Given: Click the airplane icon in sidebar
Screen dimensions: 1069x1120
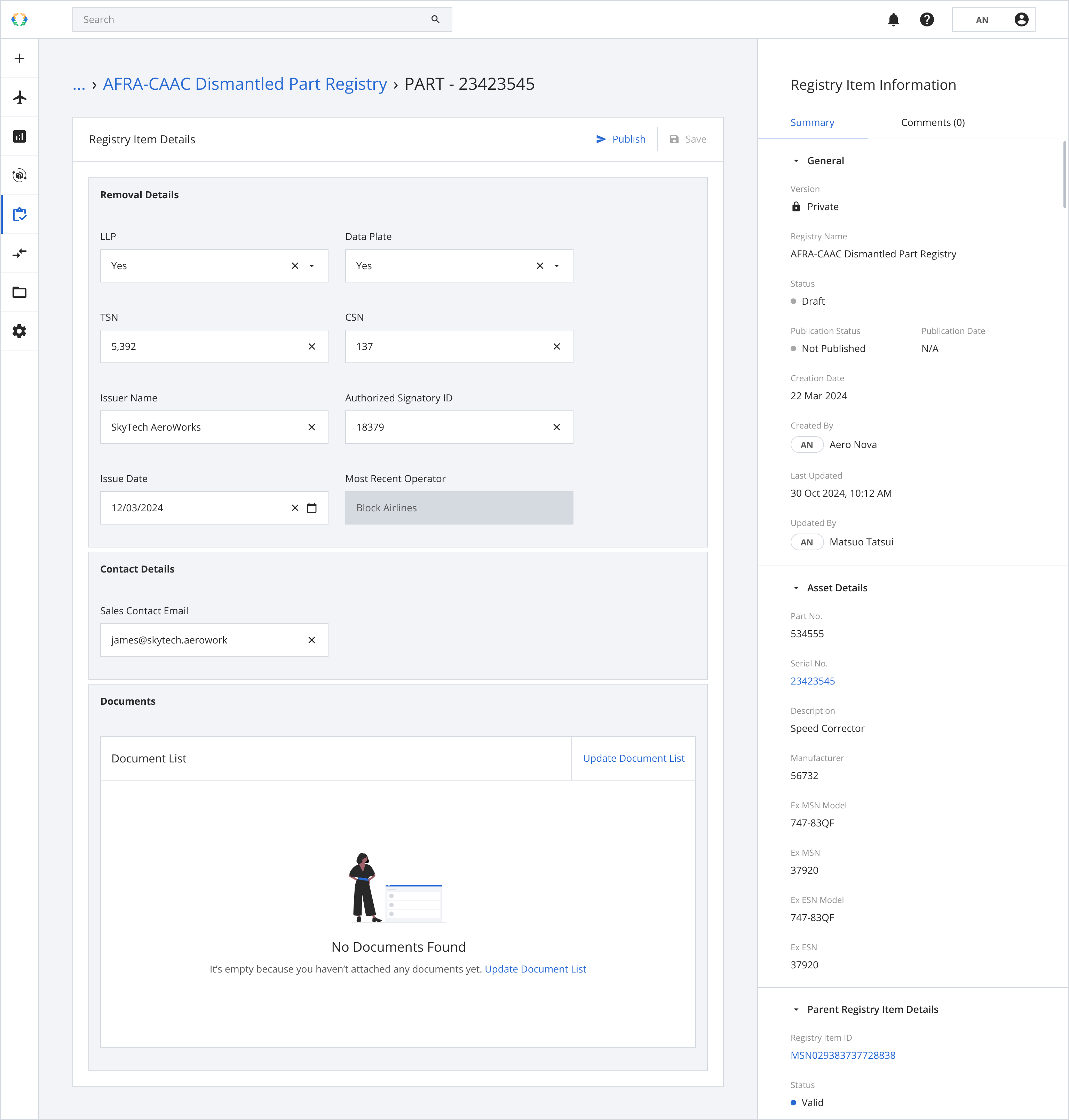Looking at the screenshot, I should tap(19, 97).
